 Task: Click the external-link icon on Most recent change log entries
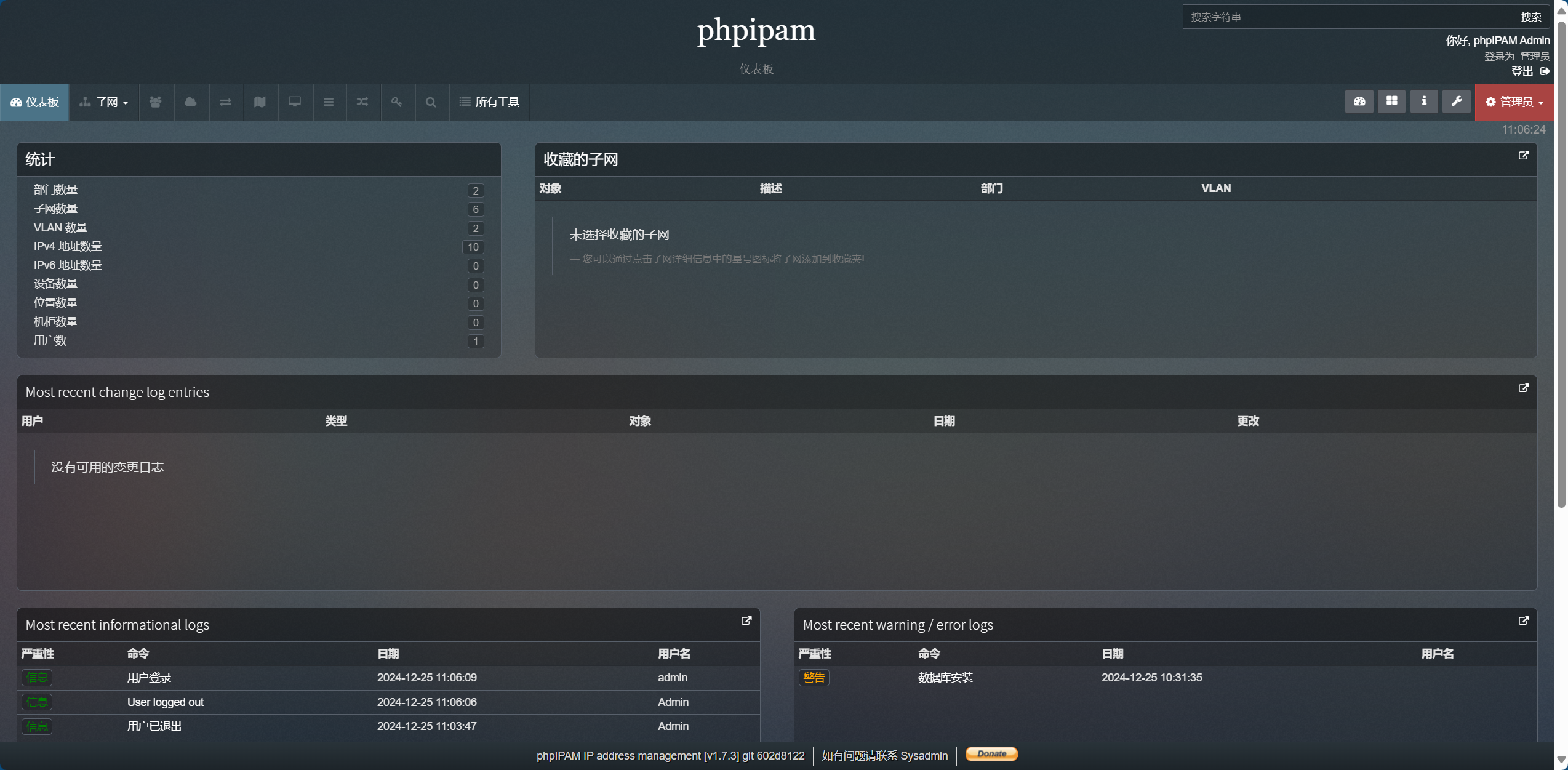click(x=1524, y=388)
